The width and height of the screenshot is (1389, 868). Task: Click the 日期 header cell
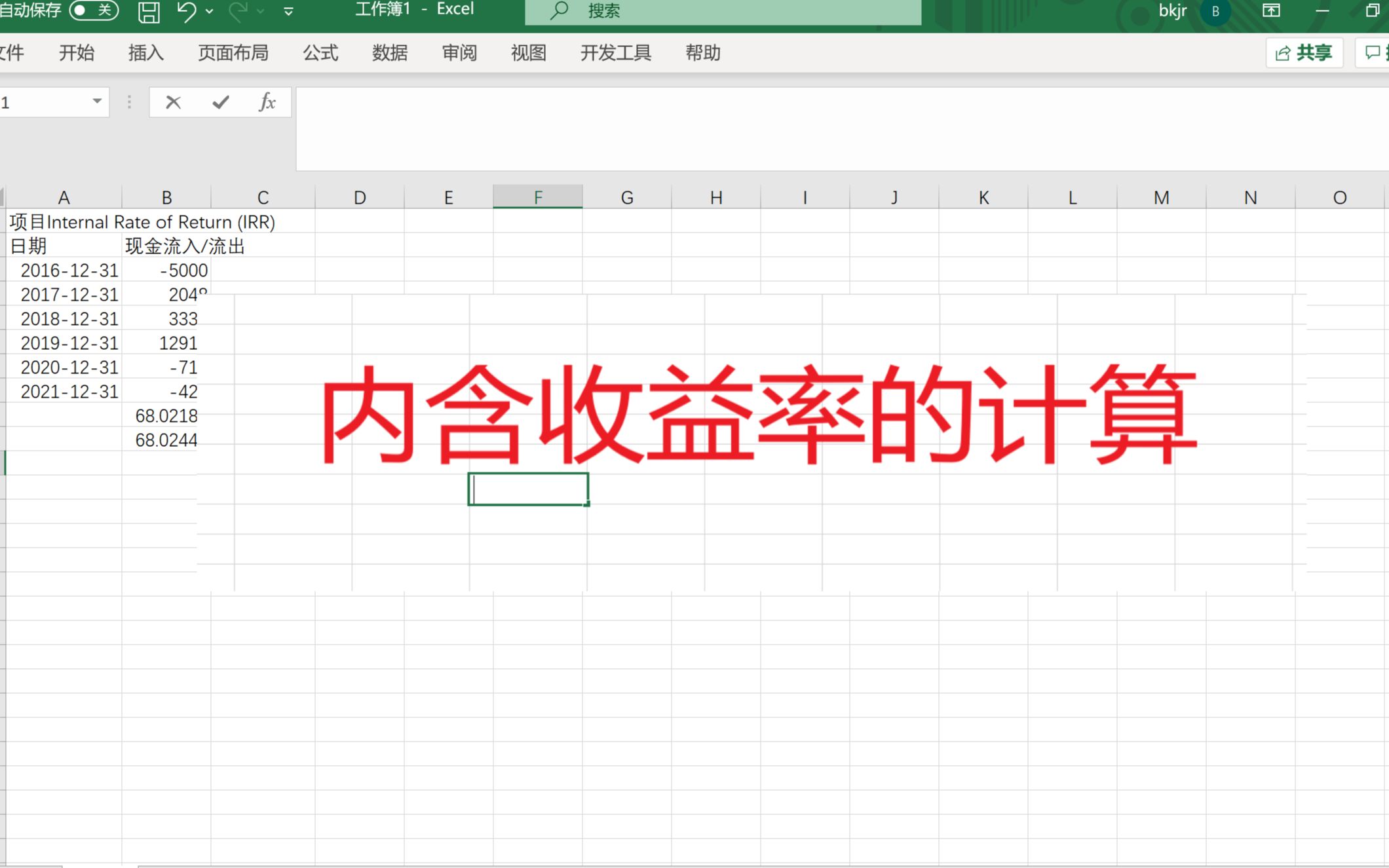click(64, 246)
